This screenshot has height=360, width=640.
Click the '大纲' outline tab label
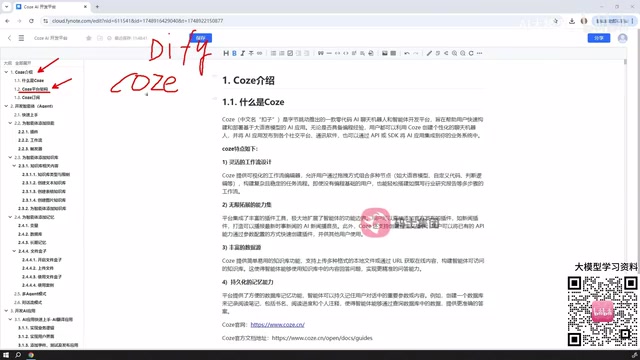click(7, 63)
